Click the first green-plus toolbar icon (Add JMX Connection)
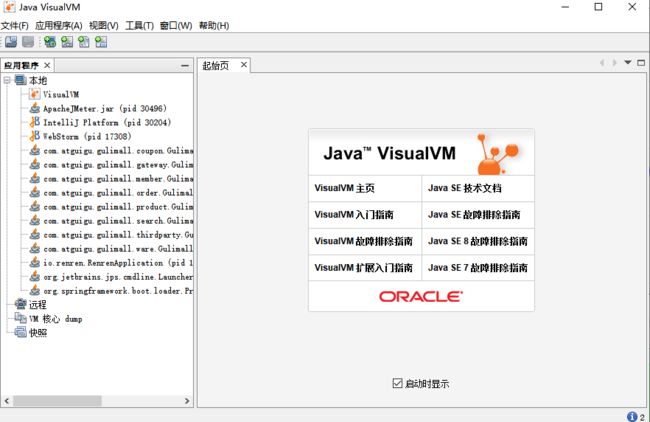650x422 pixels. pyautogui.click(x=50, y=41)
